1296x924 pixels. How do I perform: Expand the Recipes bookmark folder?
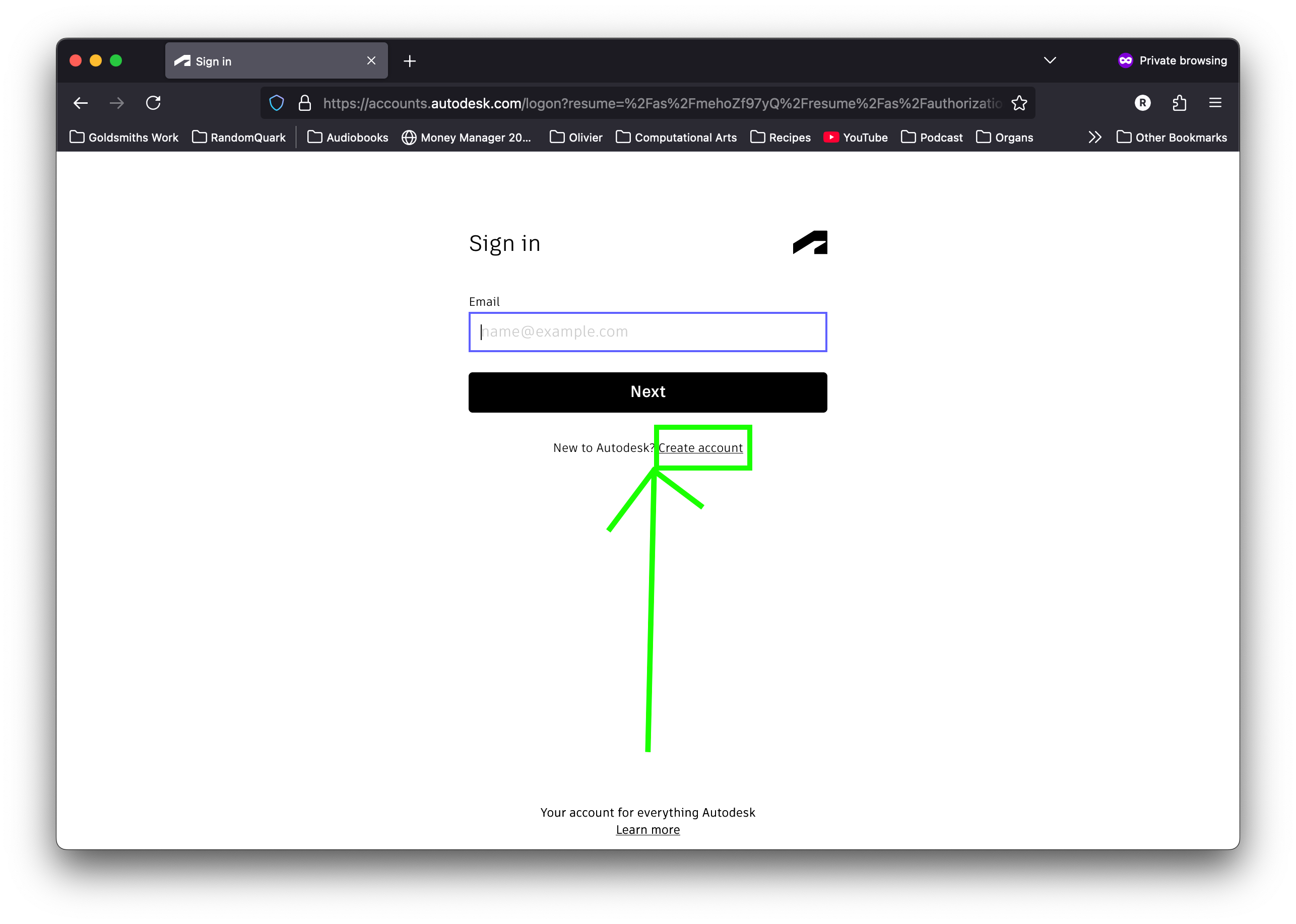(x=780, y=137)
